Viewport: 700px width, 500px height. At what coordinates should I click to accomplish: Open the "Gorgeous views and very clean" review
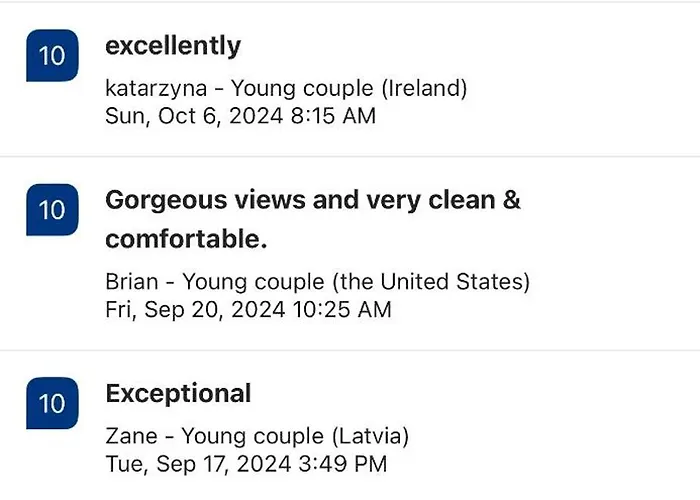coord(313,200)
